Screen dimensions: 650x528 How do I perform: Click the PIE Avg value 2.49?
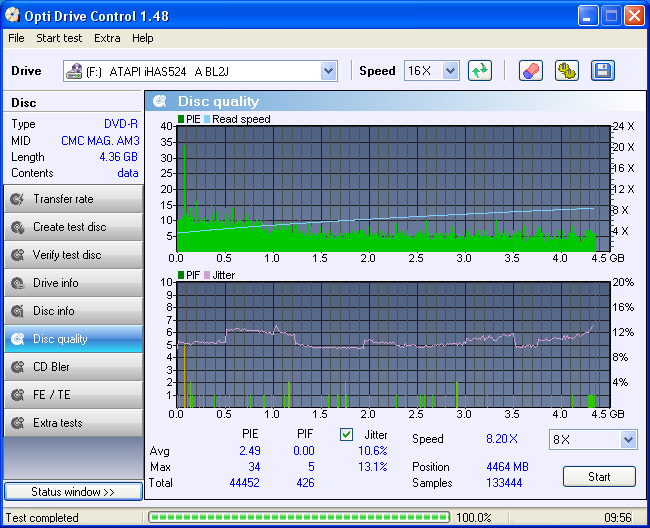250,451
